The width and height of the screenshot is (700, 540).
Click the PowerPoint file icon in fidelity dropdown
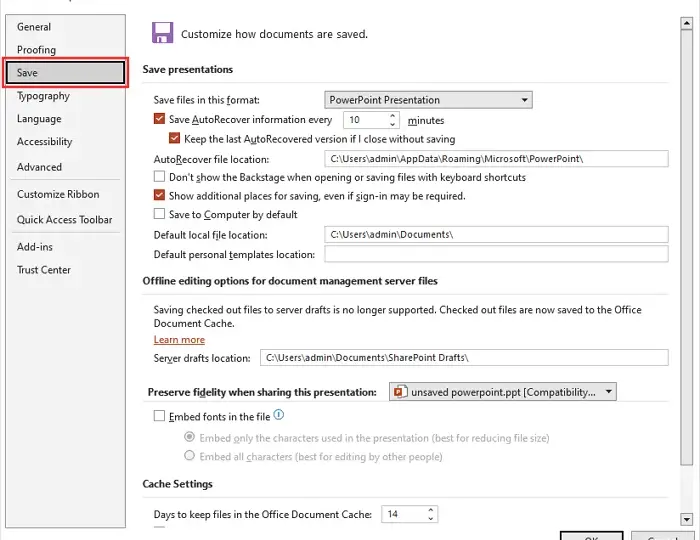point(400,392)
